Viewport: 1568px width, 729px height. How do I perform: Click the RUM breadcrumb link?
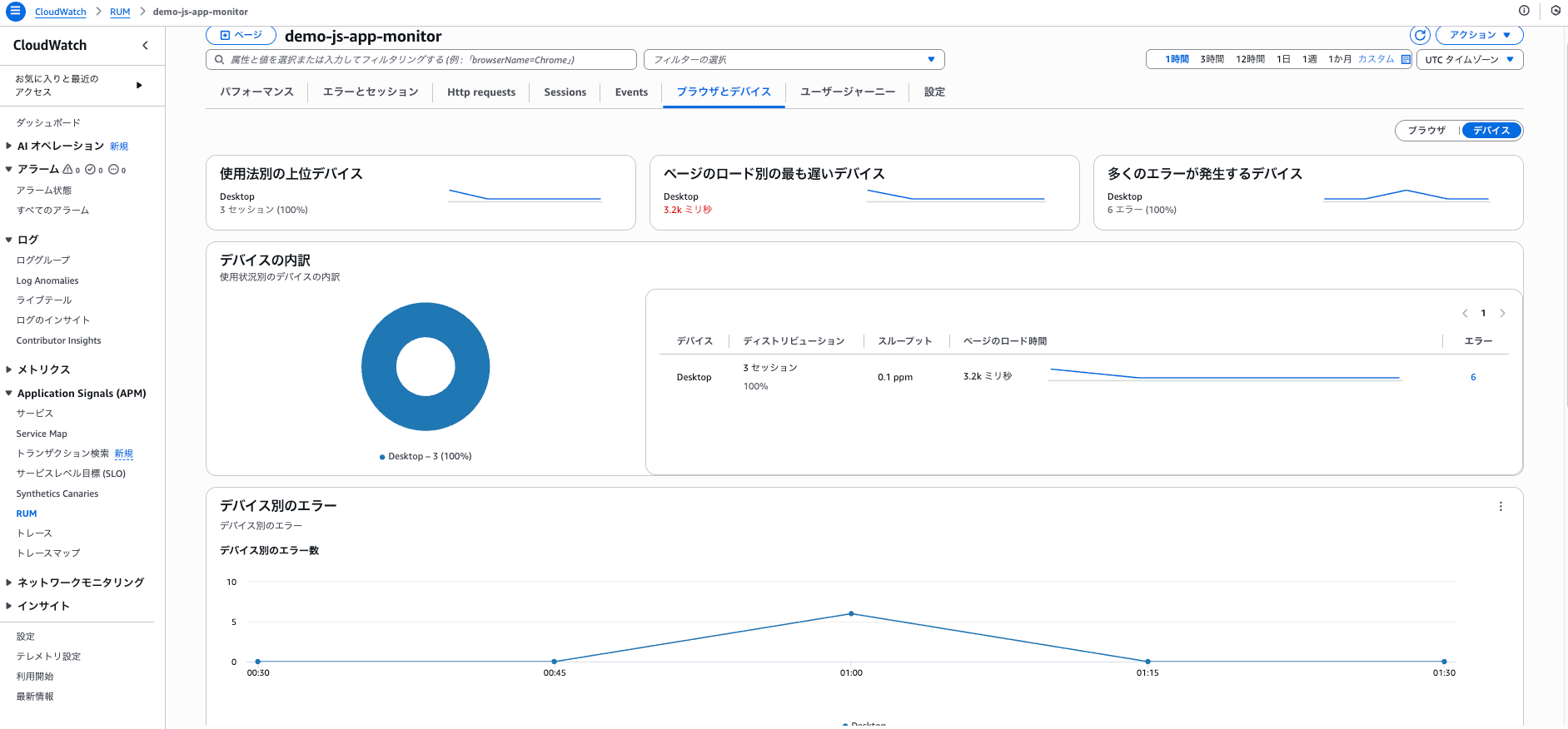pyautogui.click(x=120, y=12)
